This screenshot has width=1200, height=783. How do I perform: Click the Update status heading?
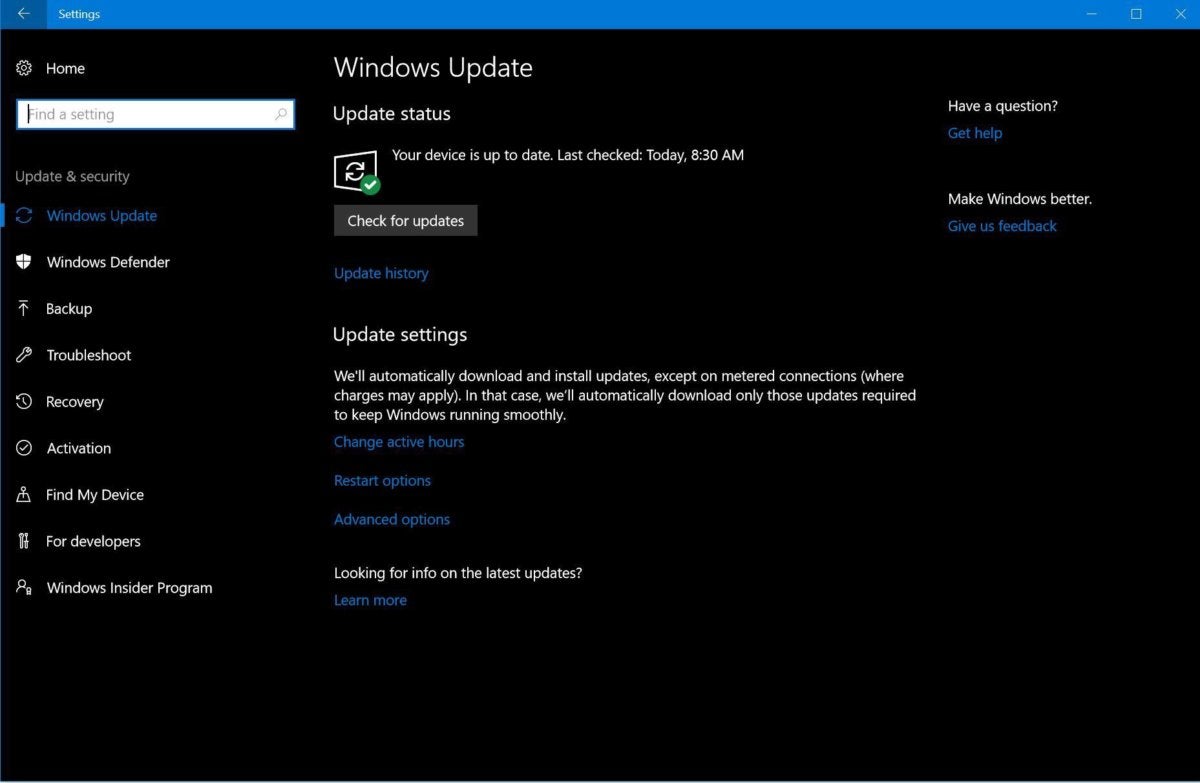coord(392,114)
